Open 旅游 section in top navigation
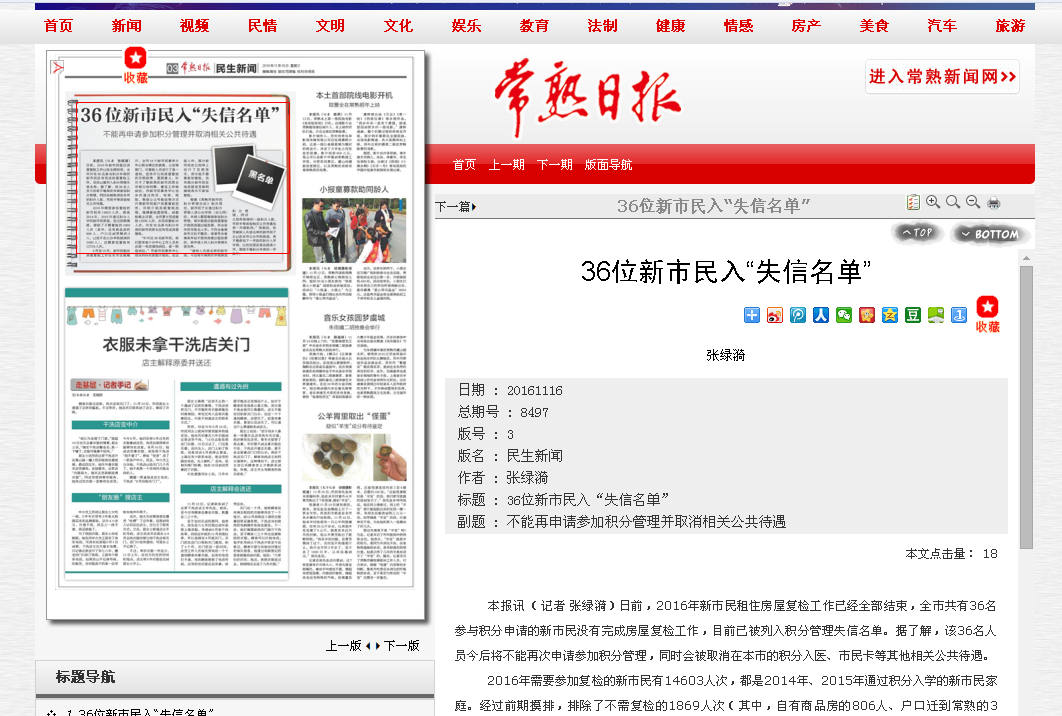This screenshot has height=716, width=1062. pos(1010,26)
